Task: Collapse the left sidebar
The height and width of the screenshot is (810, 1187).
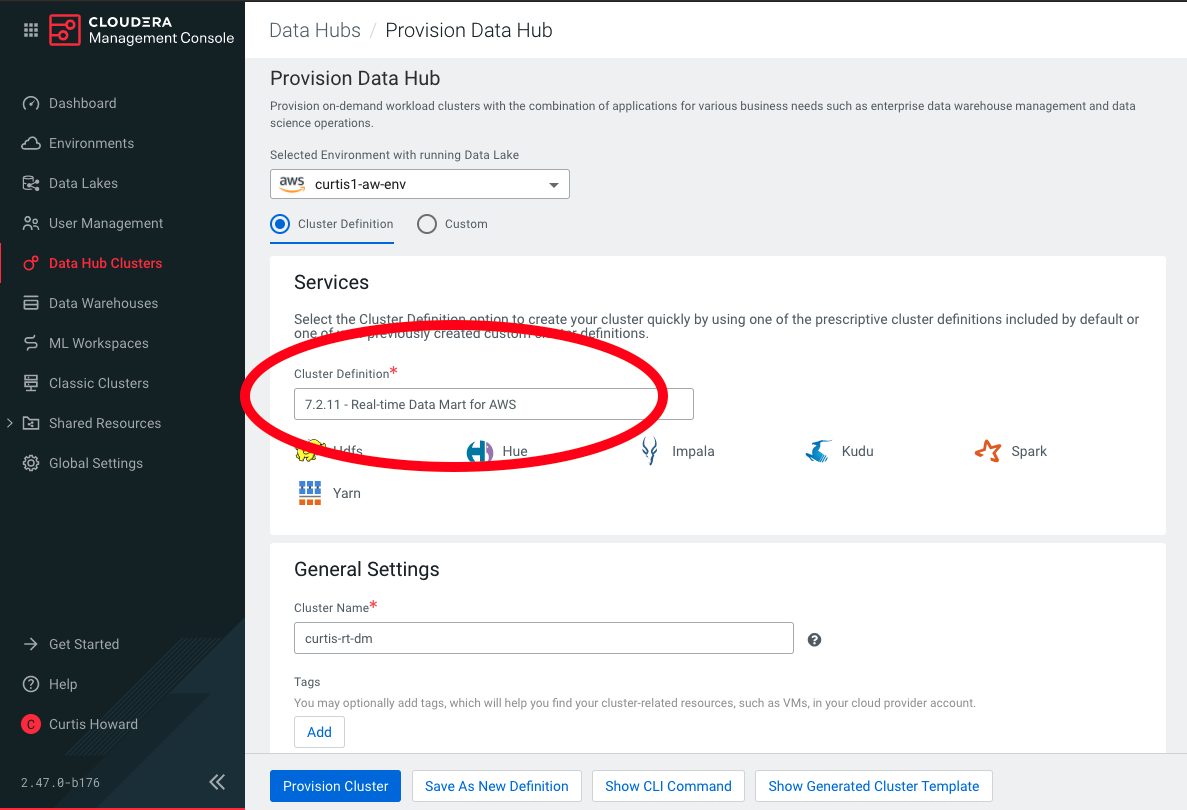Action: [217, 782]
